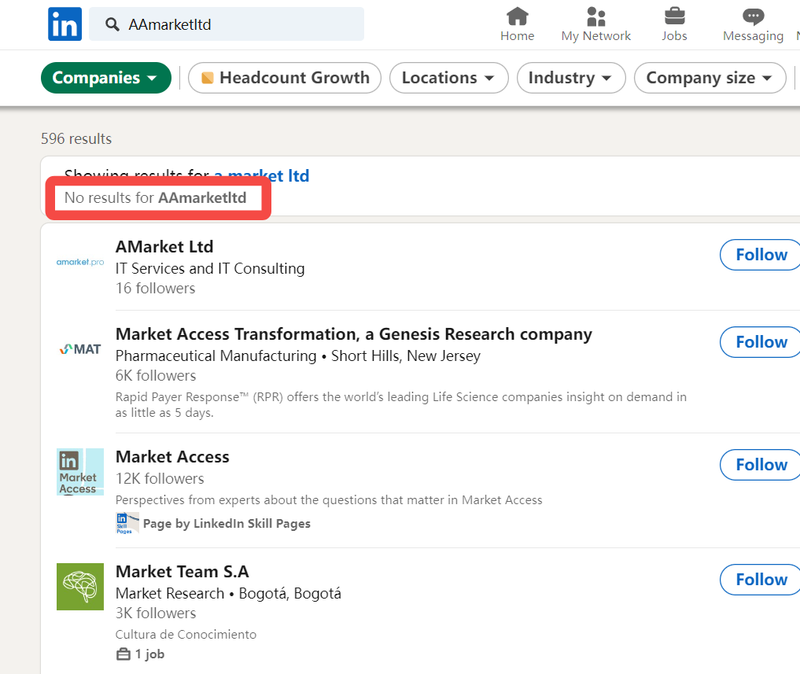Click the 'Cultura de Conocimiento' tagline
The image size is (800, 674).
pyautogui.click(x=186, y=634)
